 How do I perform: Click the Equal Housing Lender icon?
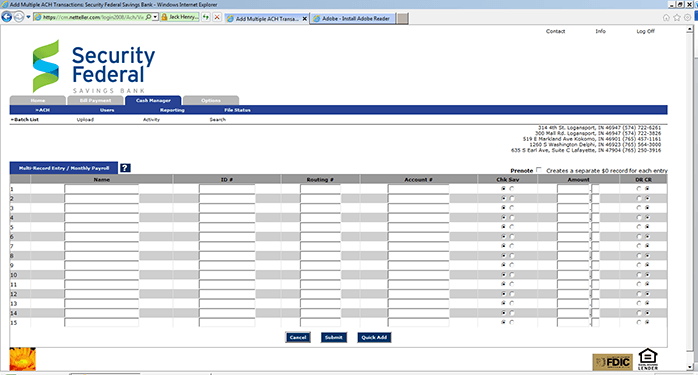tap(648, 359)
